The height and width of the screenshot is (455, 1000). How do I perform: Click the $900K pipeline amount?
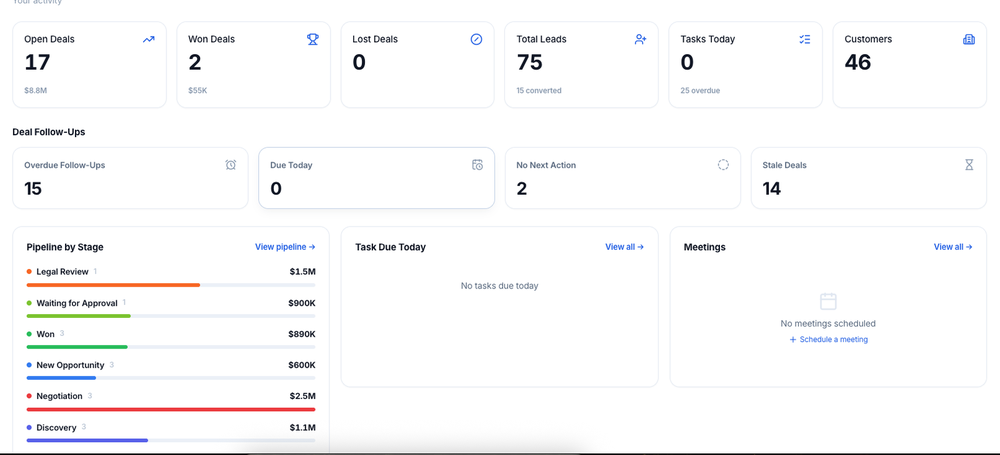pos(302,303)
